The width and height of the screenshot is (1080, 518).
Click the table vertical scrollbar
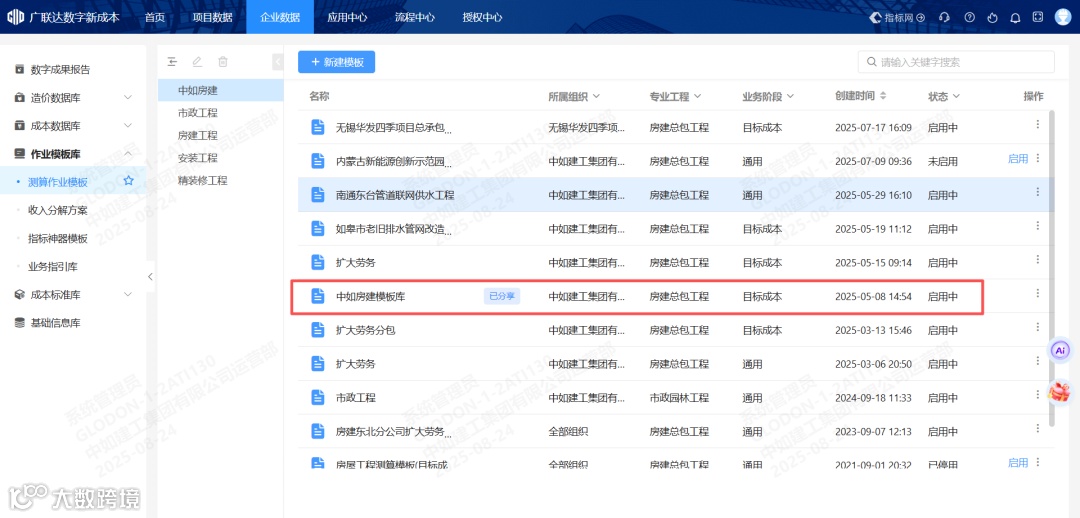[x=1050, y=269]
